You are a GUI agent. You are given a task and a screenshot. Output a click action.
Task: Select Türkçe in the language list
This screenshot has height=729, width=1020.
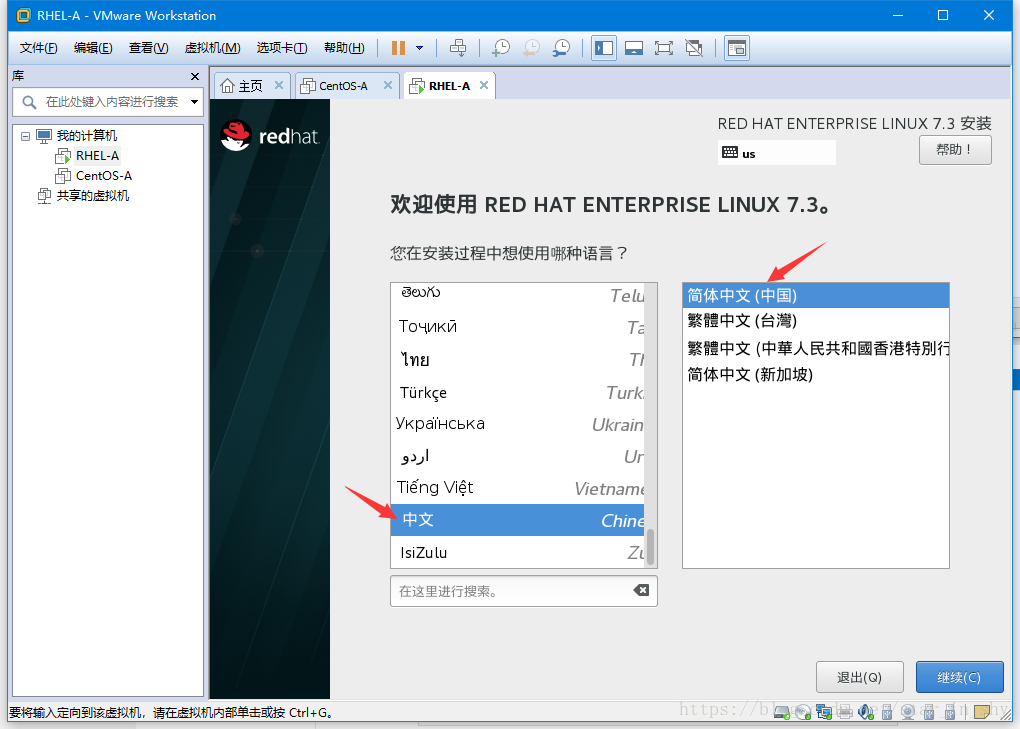[518, 392]
